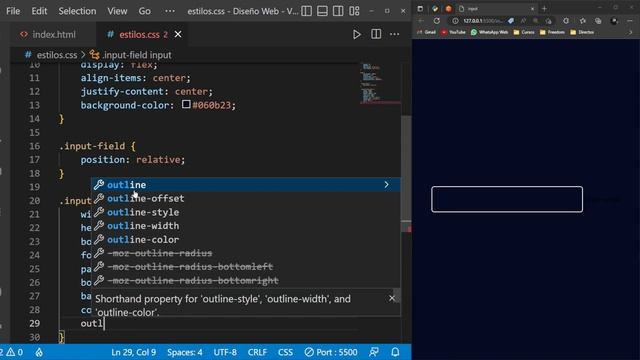This screenshot has height=360, width=640.
Task: Change encoding via UTF-8
Action: tap(225, 352)
